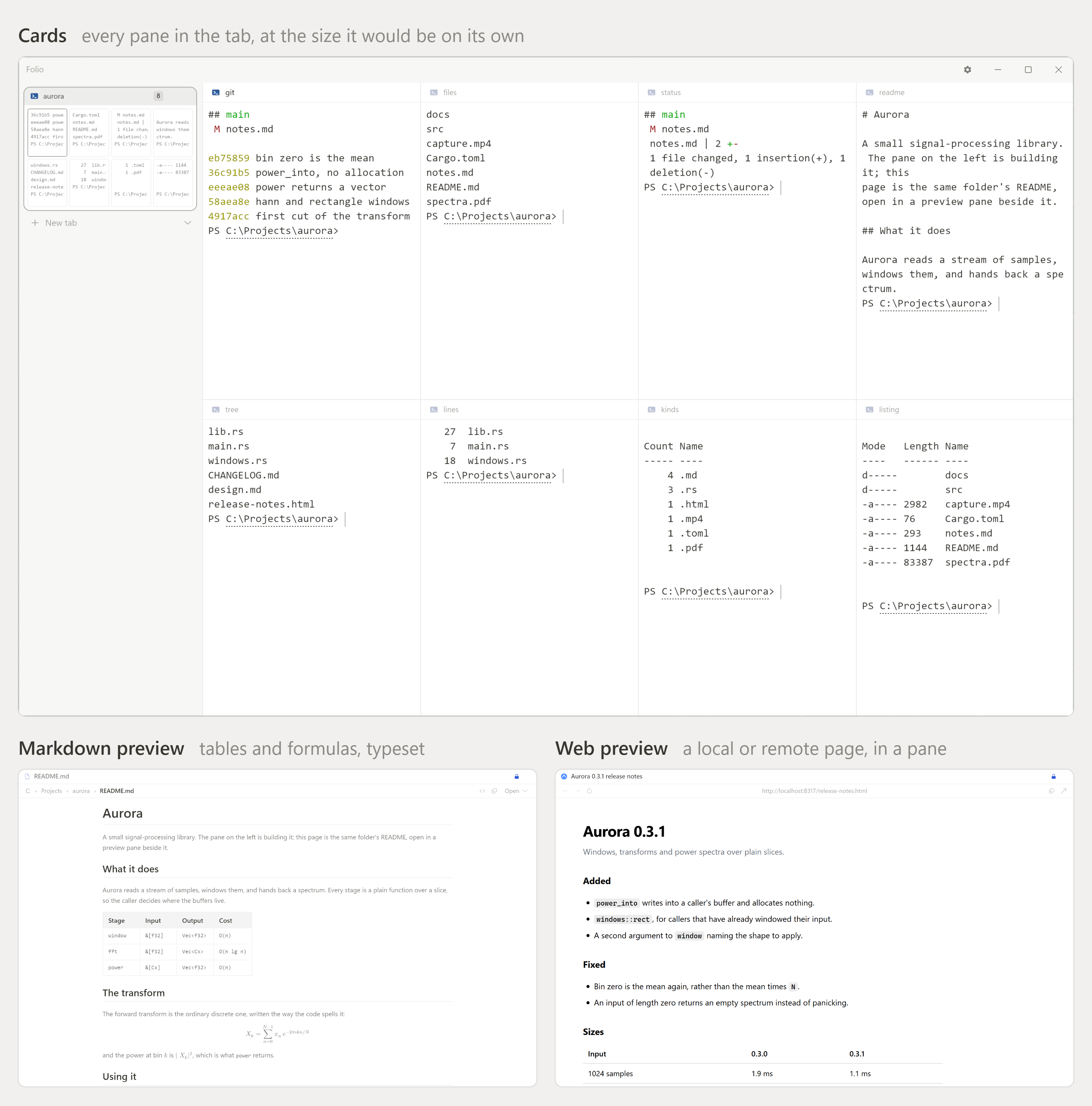Click the terminal icon of the kinds pane
The image size is (1092, 1106).
click(x=651, y=409)
